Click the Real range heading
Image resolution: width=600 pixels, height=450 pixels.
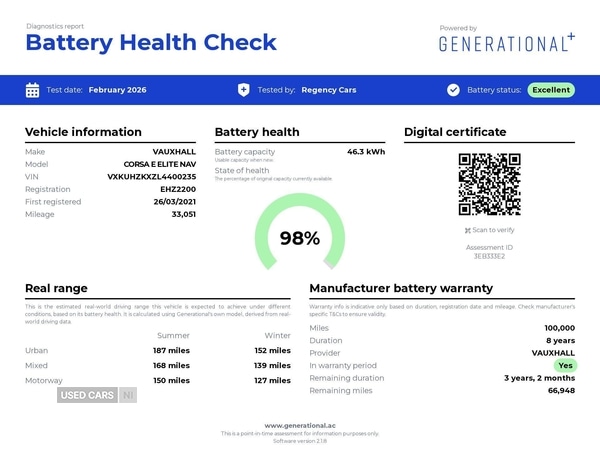56,288
